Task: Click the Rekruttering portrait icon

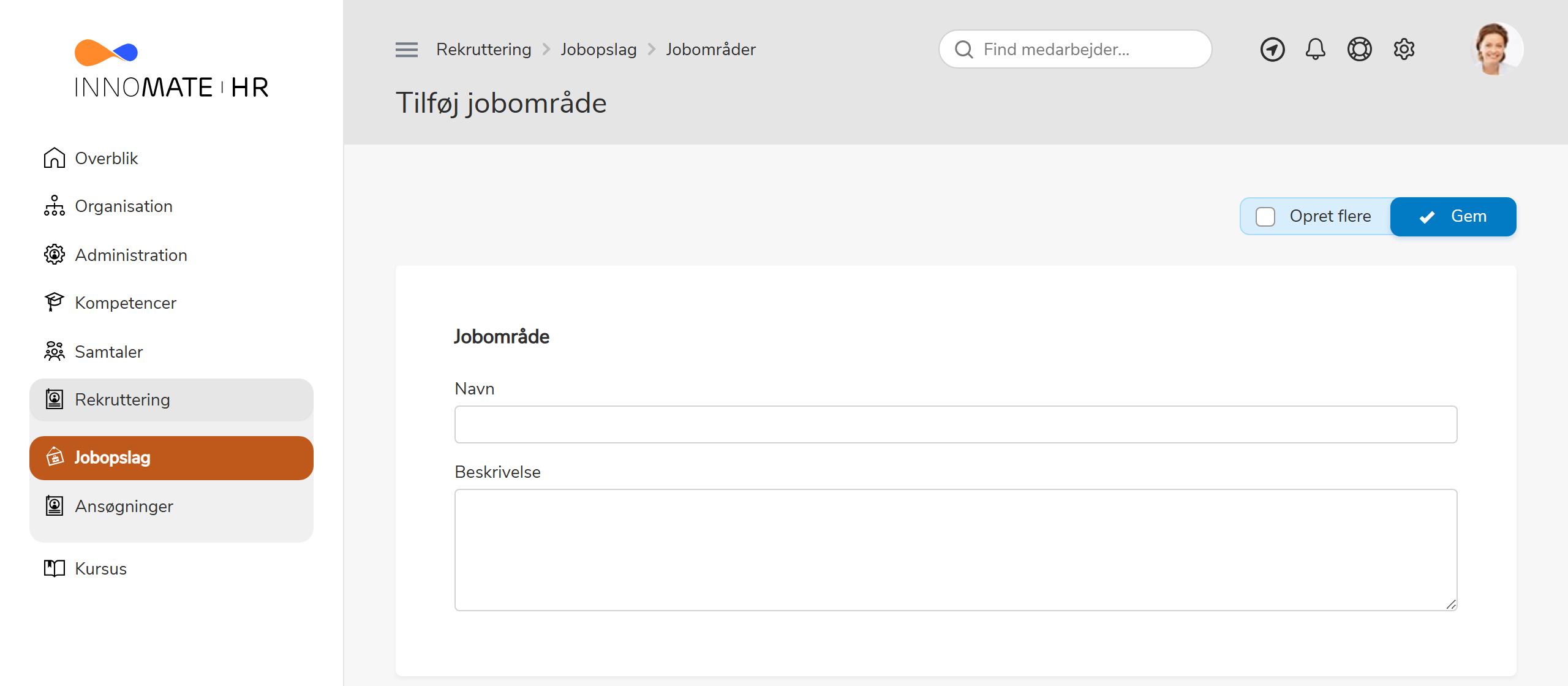Action: (55, 399)
